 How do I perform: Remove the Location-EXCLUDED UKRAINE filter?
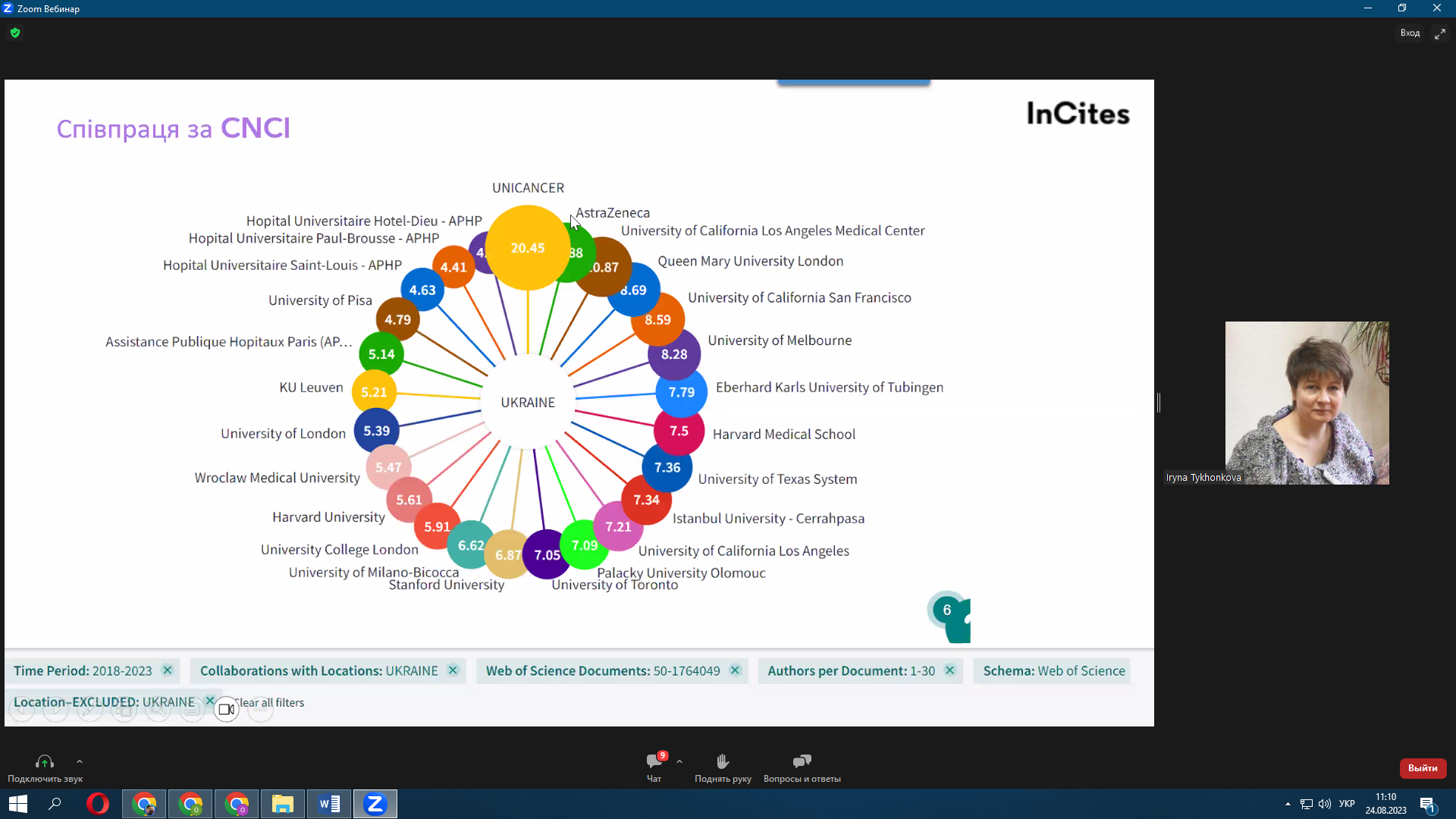pyautogui.click(x=210, y=701)
